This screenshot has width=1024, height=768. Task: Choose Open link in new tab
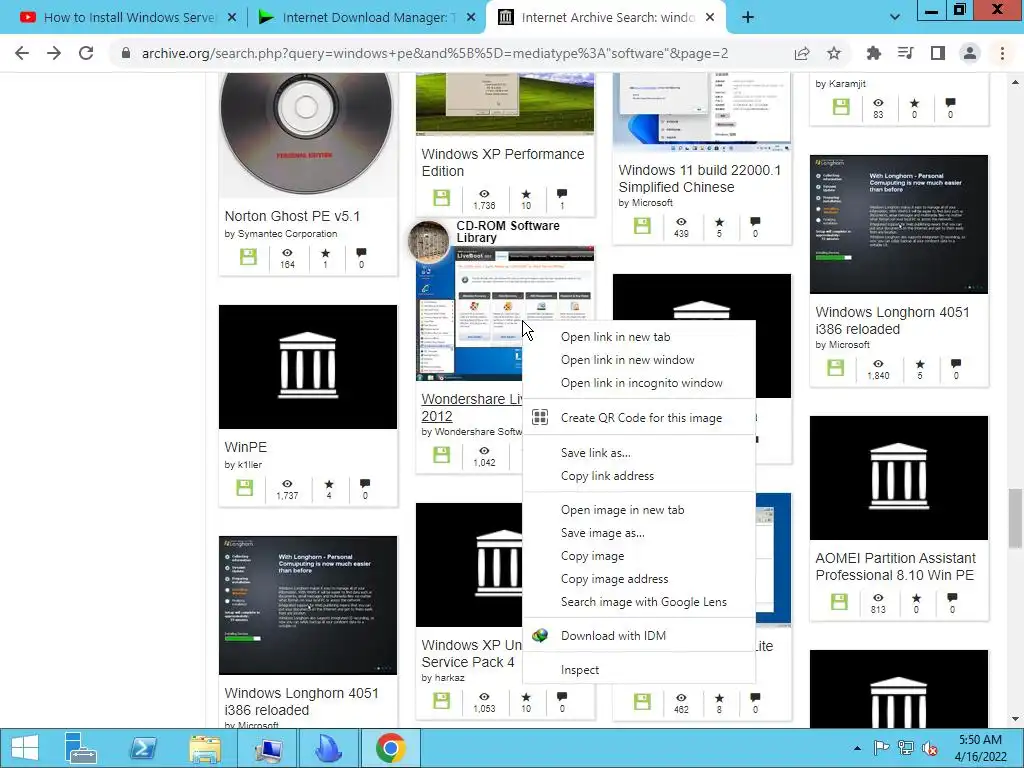pyautogui.click(x=639, y=337)
